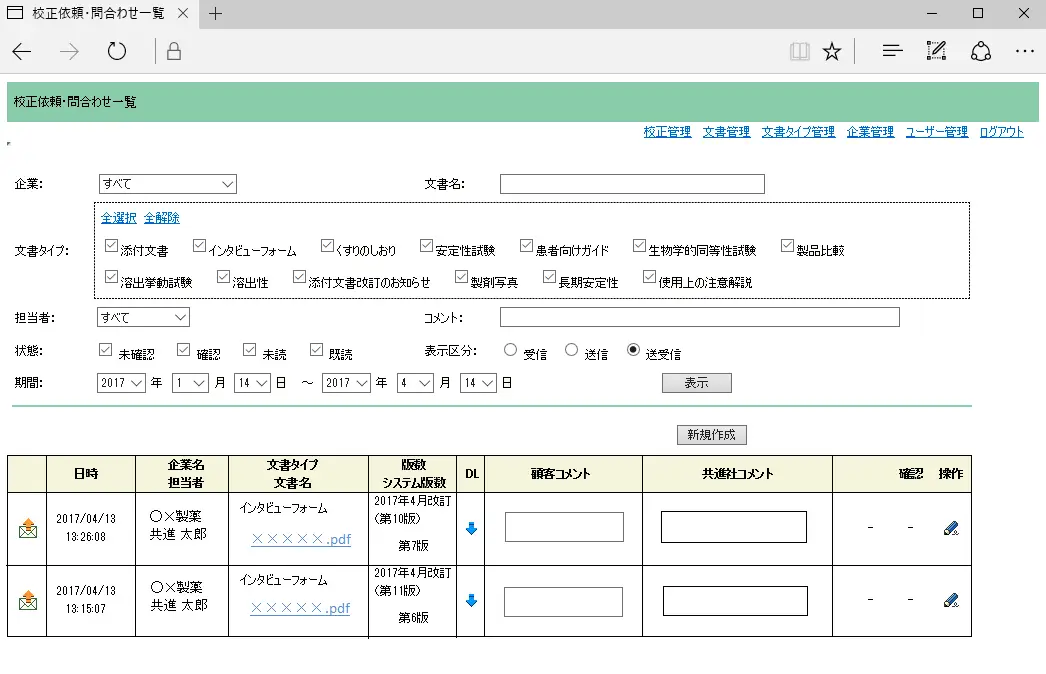Click in the 文書名 search field
1046x674 pixels.
tap(632, 184)
